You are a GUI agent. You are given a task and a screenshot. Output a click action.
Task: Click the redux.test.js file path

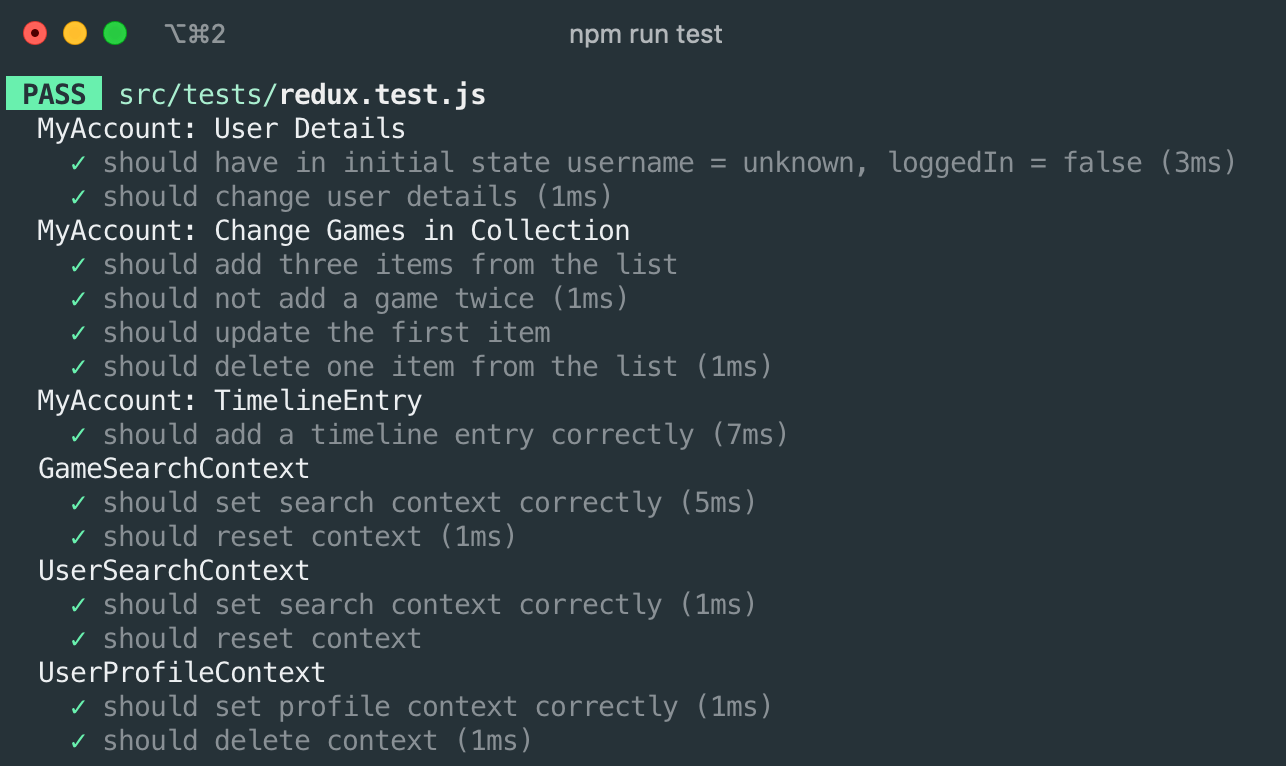(302, 95)
